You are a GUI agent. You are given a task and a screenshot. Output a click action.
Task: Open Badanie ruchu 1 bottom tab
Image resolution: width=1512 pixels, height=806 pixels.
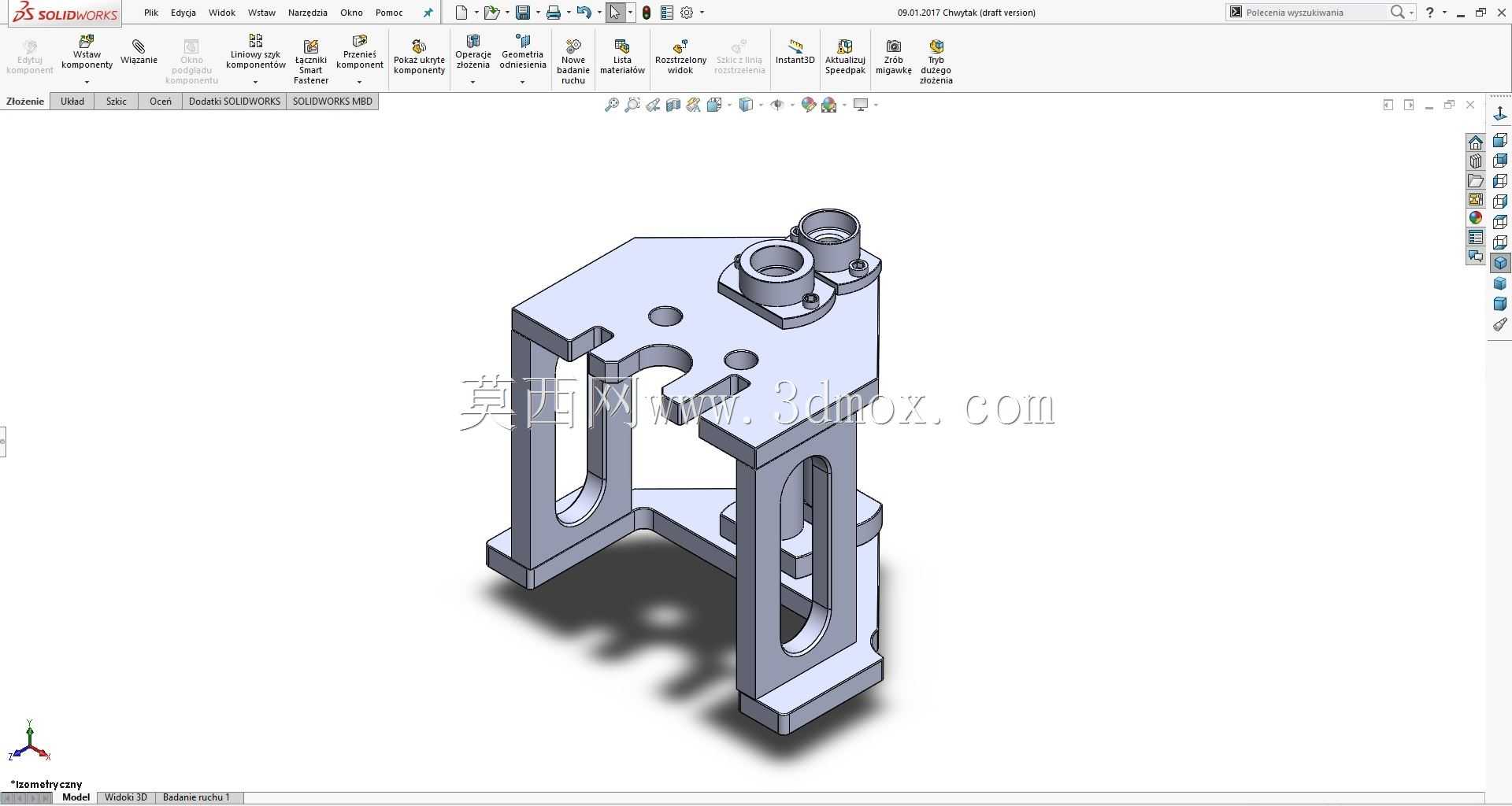pos(197,797)
